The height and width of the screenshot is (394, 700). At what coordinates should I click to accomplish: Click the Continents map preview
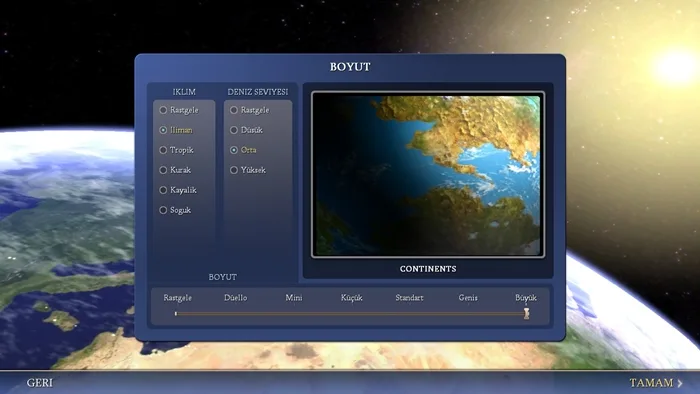tap(428, 174)
